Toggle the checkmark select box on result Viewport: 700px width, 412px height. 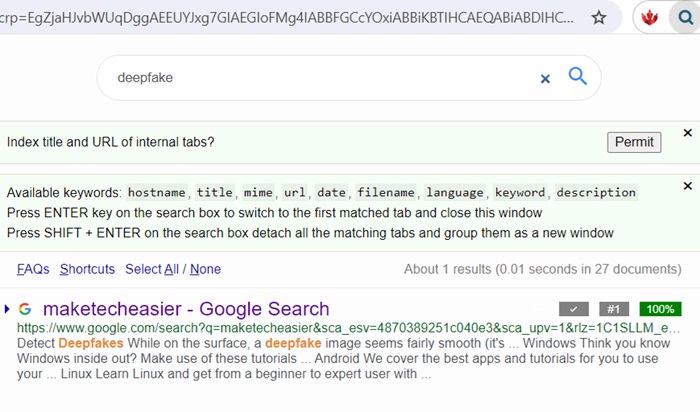click(x=574, y=309)
